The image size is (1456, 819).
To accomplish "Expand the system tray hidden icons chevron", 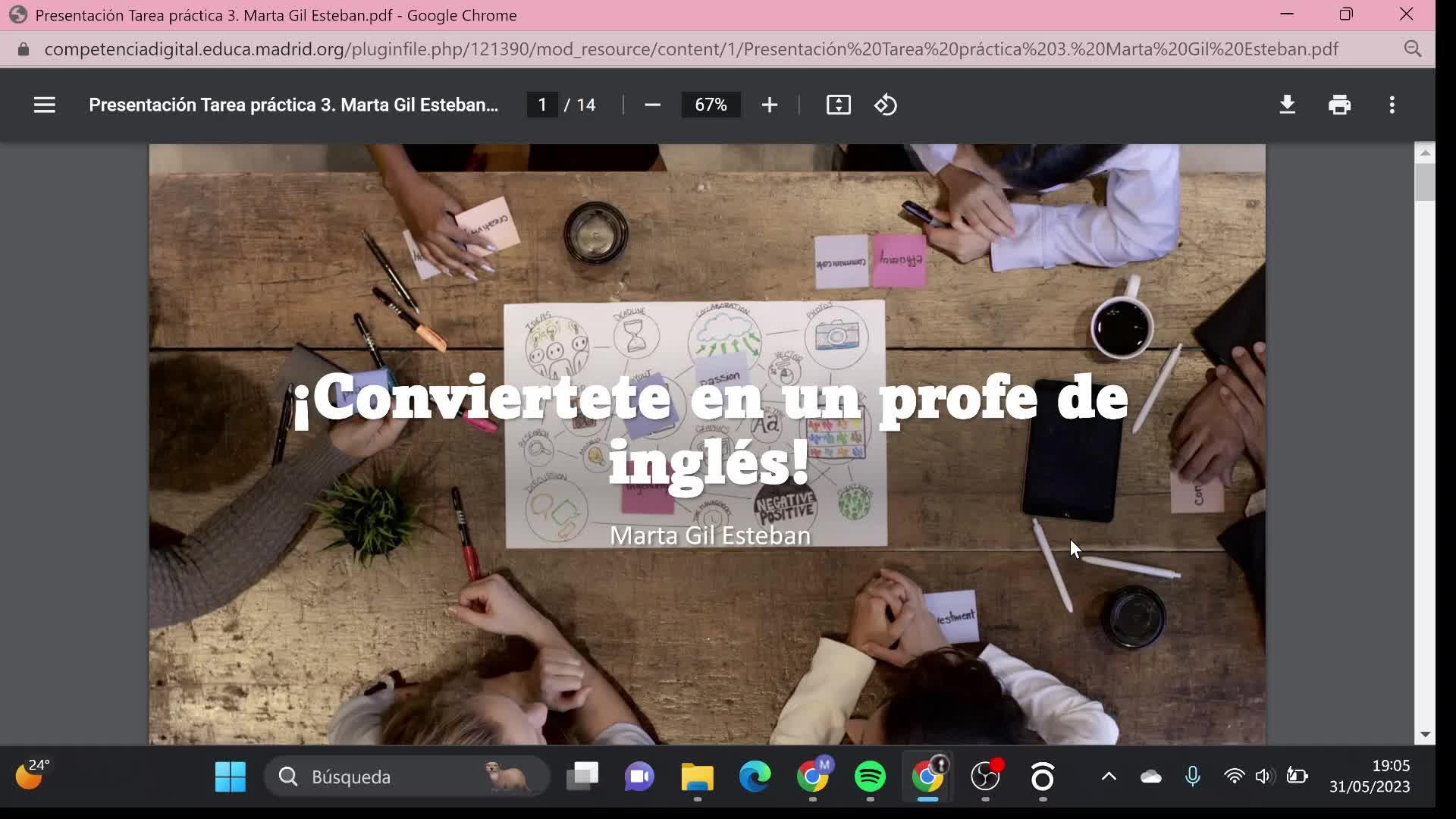I will point(1108,776).
